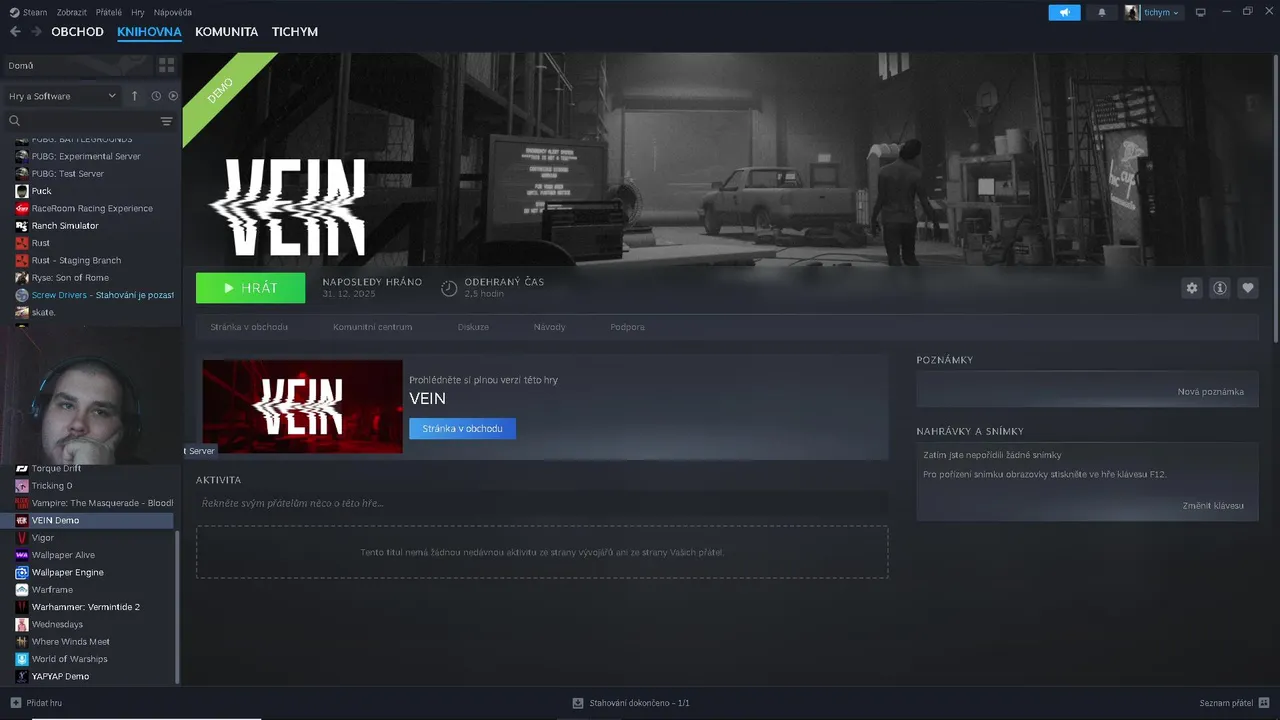Open the announcements megaphone button
1280x720 pixels.
pyautogui.click(x=1064, y=12)
